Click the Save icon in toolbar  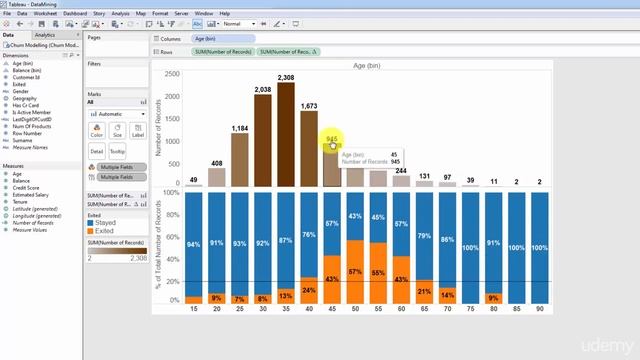pos(42,24)
